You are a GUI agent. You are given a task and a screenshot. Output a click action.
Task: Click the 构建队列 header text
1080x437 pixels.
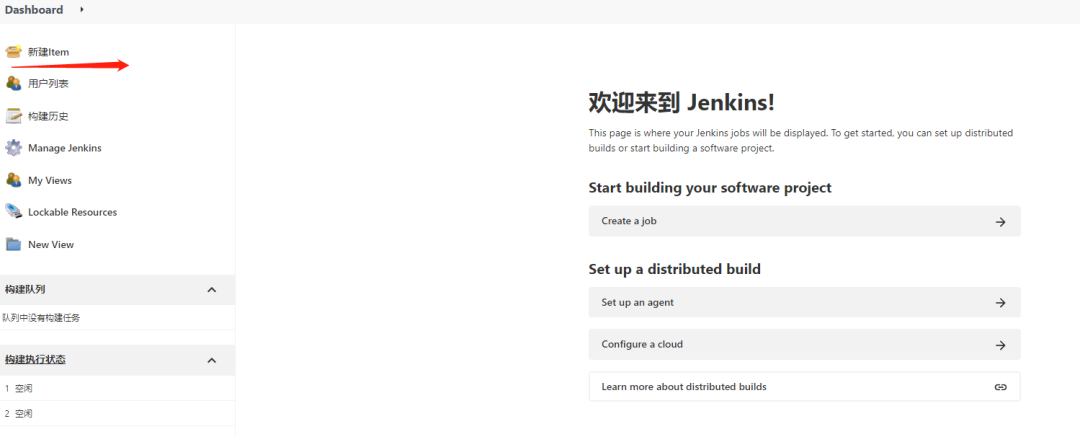click(x=25, y=289)
